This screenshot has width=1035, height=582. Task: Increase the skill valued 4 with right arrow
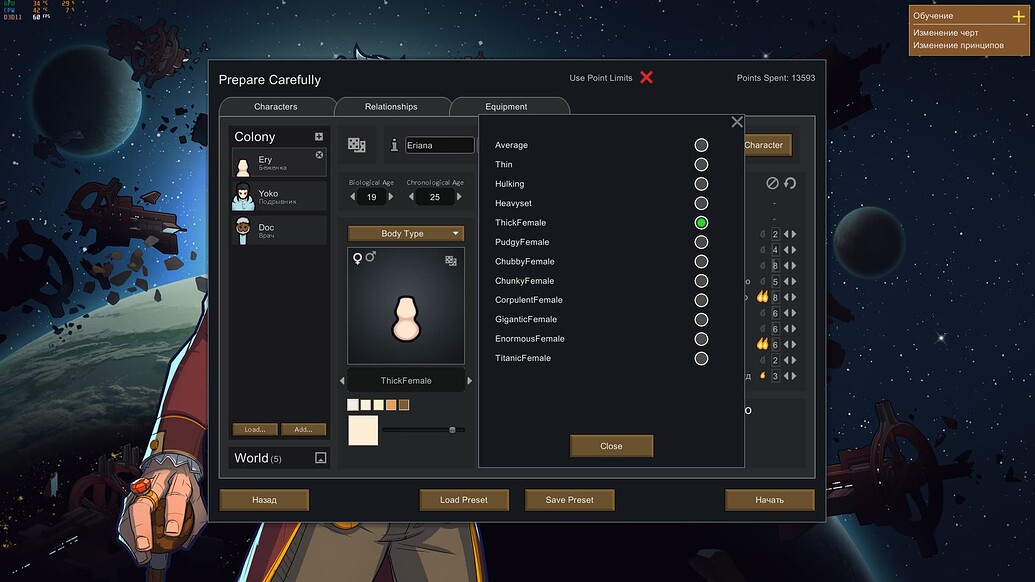coord(794,249)
